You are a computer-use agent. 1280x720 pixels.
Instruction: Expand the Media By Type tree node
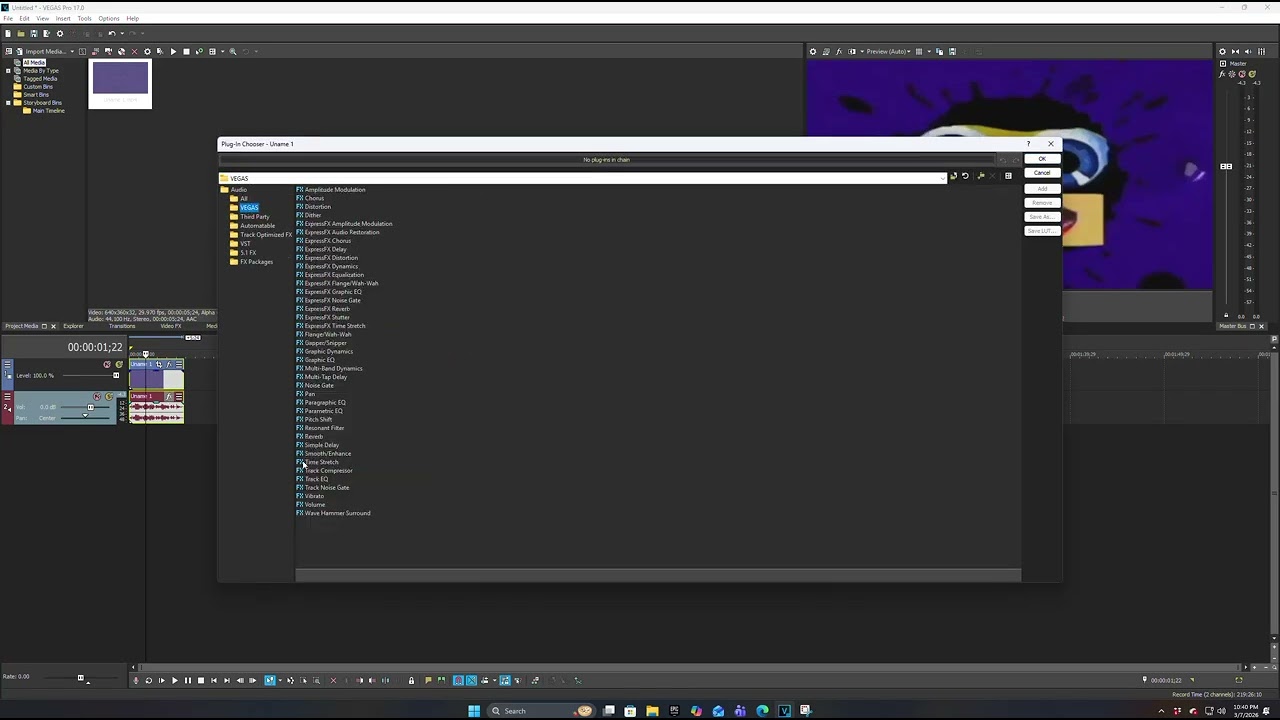9,71
